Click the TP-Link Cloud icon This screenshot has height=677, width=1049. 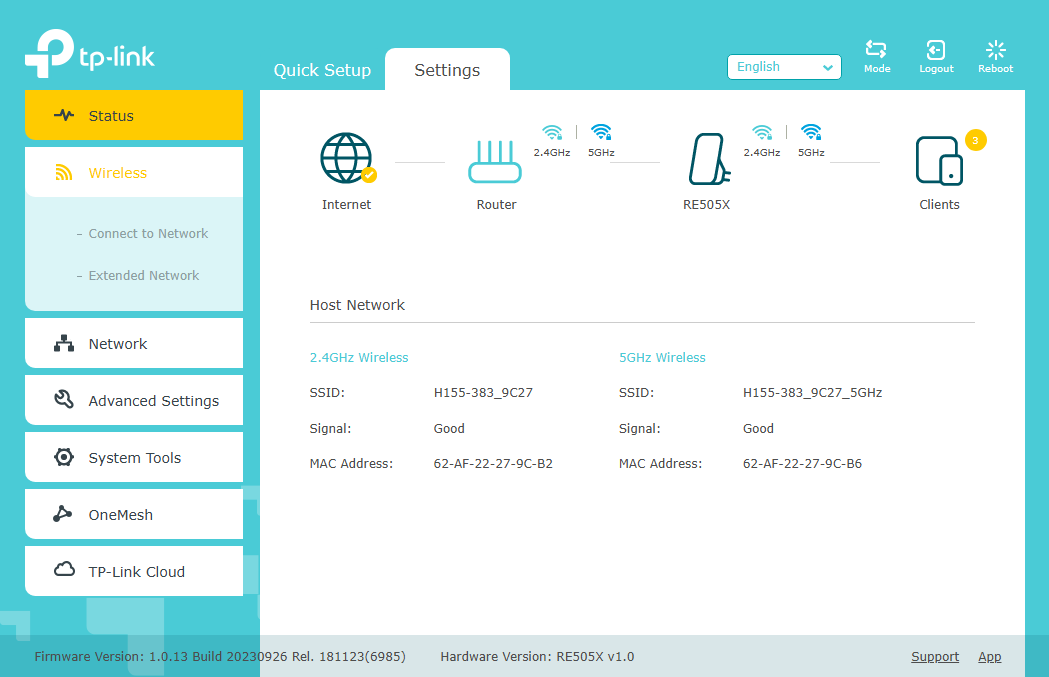coord(64,569)
